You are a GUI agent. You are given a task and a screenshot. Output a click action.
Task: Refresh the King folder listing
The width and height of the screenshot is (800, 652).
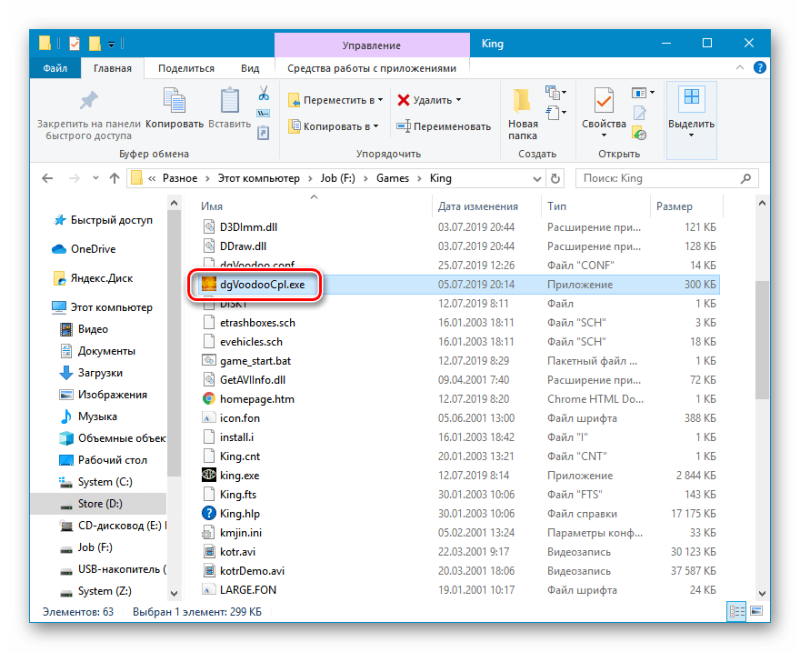(555, 179)
